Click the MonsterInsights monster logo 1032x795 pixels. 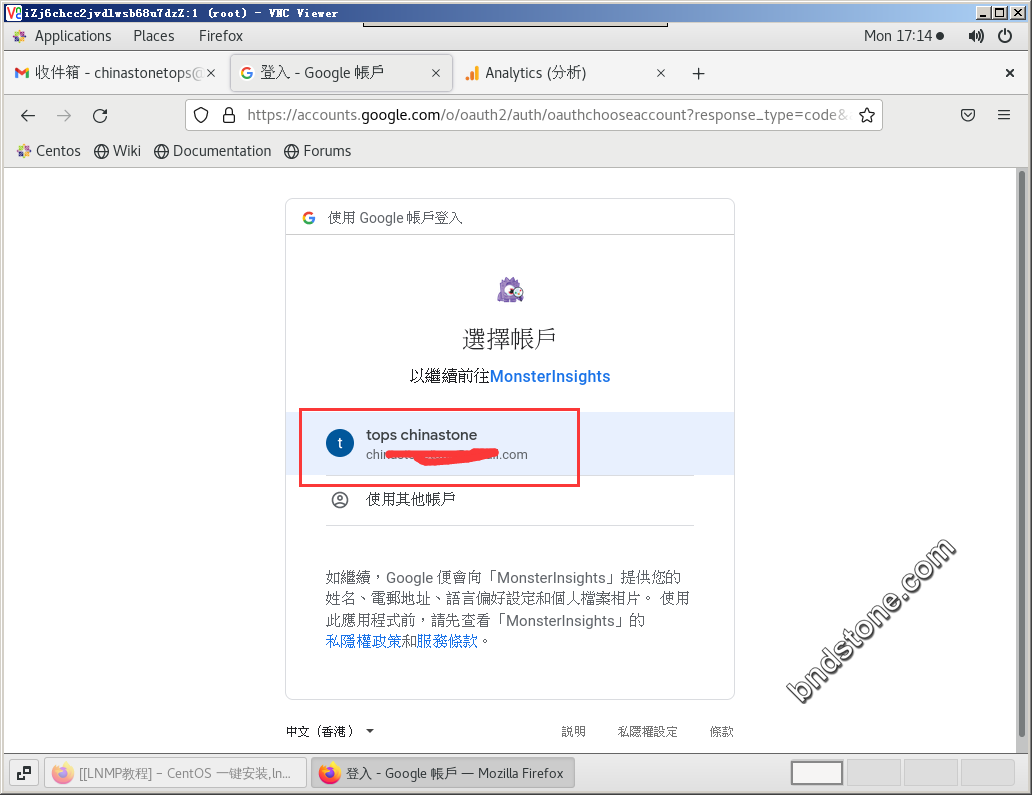[x=510, y=290]
